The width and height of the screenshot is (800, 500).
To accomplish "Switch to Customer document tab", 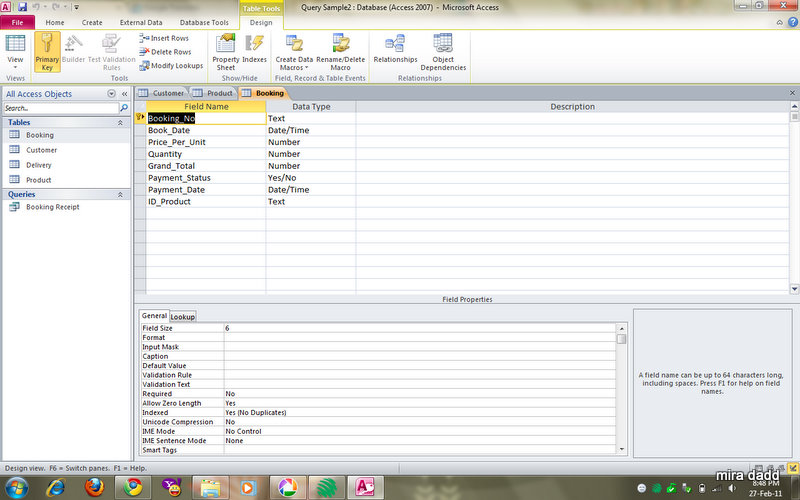I will (x=162, y=93).
